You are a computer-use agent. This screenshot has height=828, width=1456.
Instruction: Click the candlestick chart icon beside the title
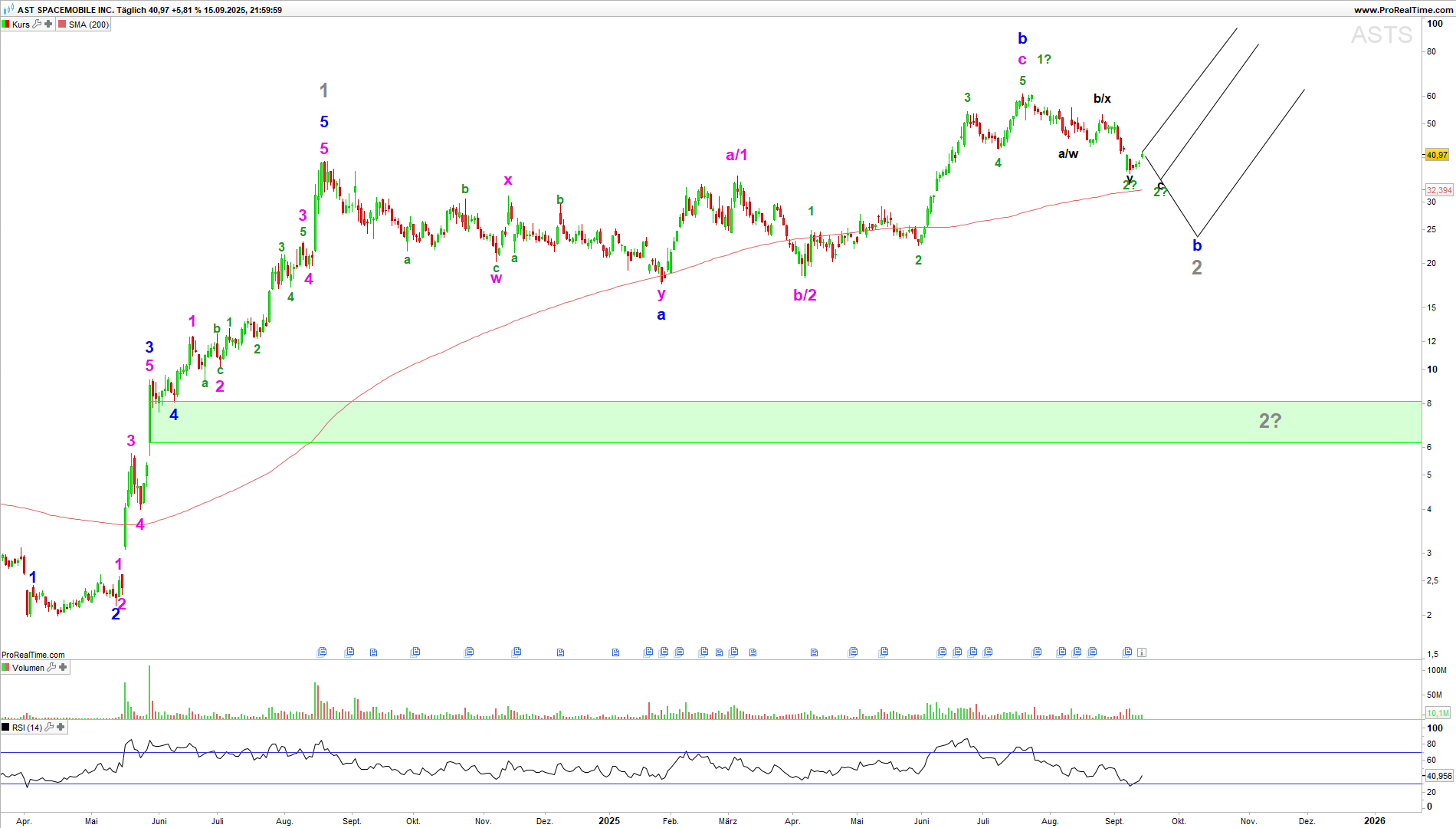[x=8, y=10]
